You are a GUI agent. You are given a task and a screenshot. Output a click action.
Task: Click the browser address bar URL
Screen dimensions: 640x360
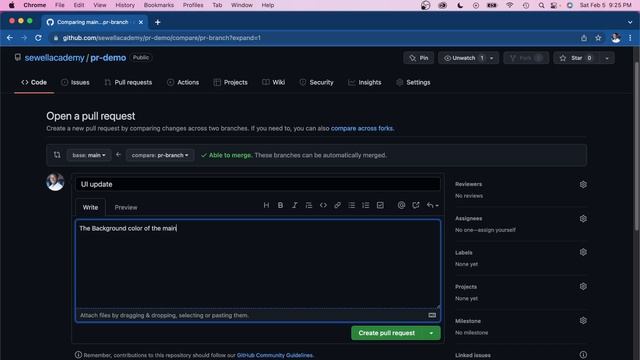pyautogui.click(x=162, y=38)
